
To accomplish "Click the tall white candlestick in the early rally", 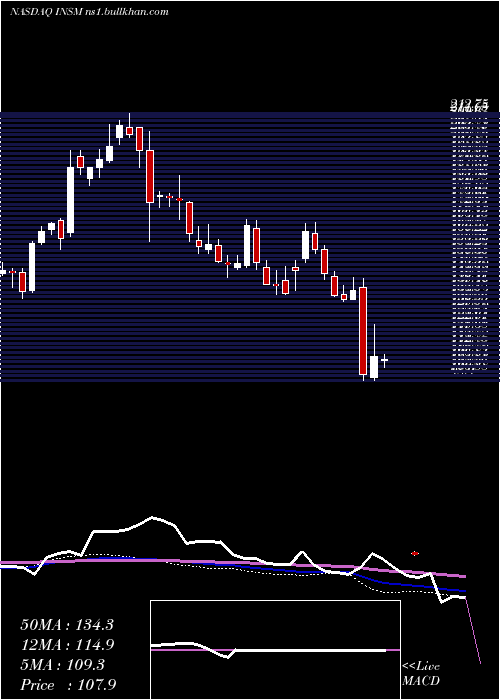I will click(x=71, y=200).
